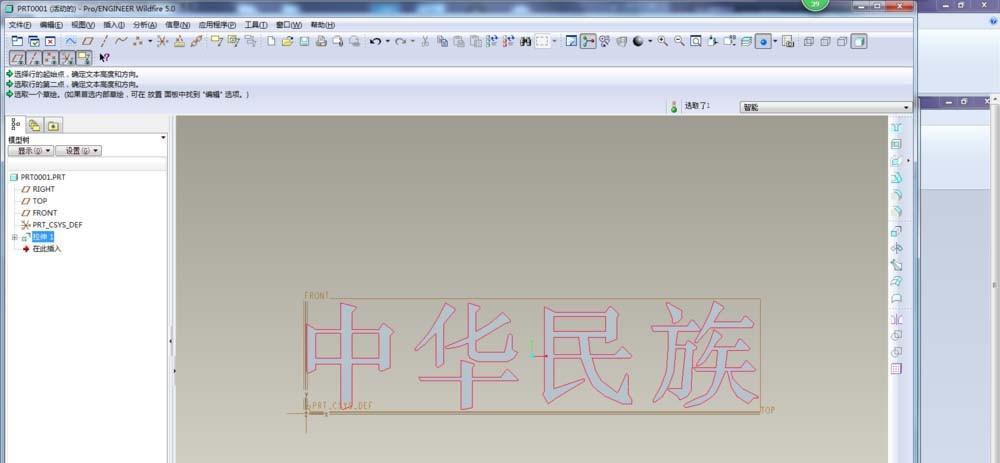This screenshot has height=463, width=1000.
Task: Print the model
Action: pos(321,41)
